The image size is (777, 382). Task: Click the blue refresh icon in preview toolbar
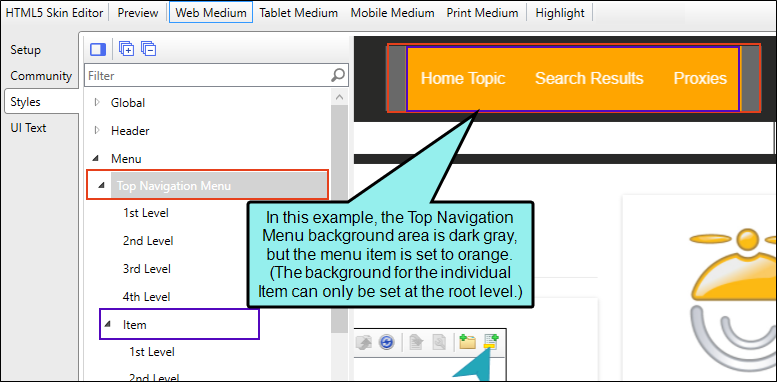coord(386,342)
